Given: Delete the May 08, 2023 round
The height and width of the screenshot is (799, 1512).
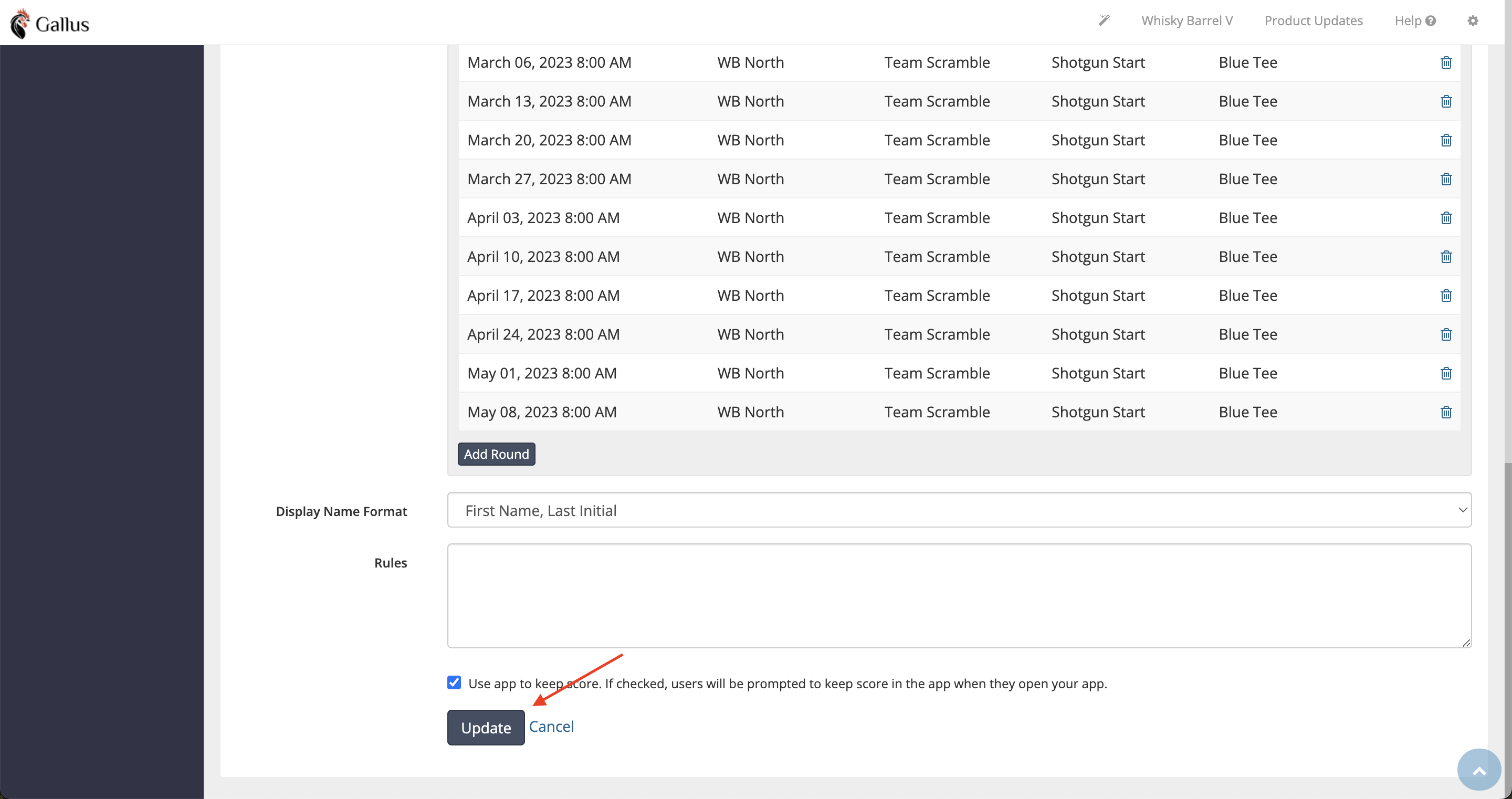Looking at the screenshot, I should (1446, 412).
